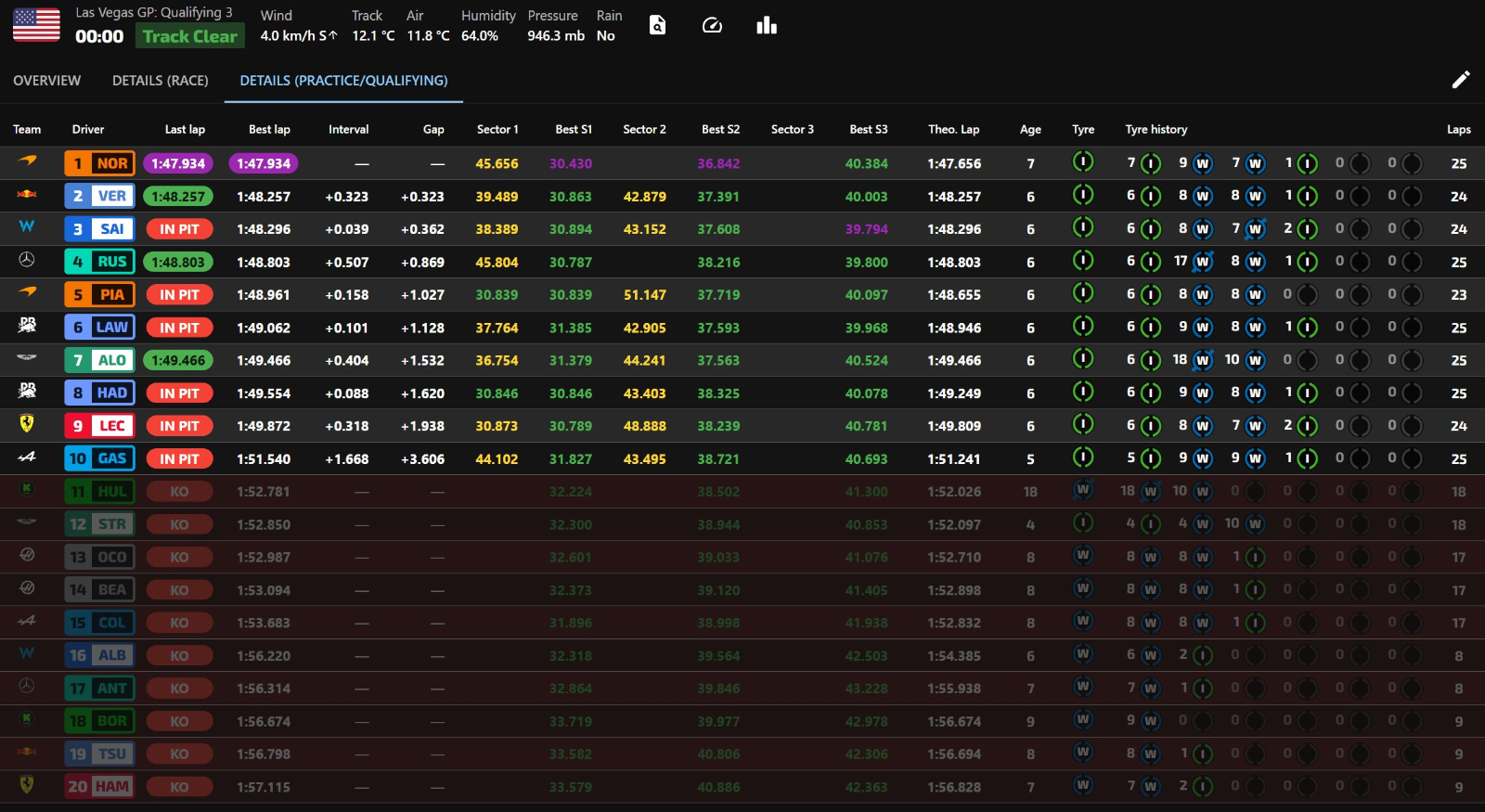Click the IN PIT badge for SAI
Screen dimensions: 1485x812
point(179,229)
